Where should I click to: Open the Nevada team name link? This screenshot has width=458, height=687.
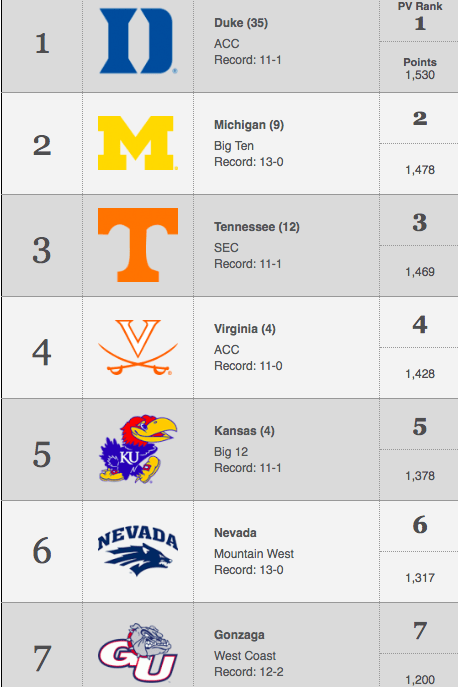[235, 533]
